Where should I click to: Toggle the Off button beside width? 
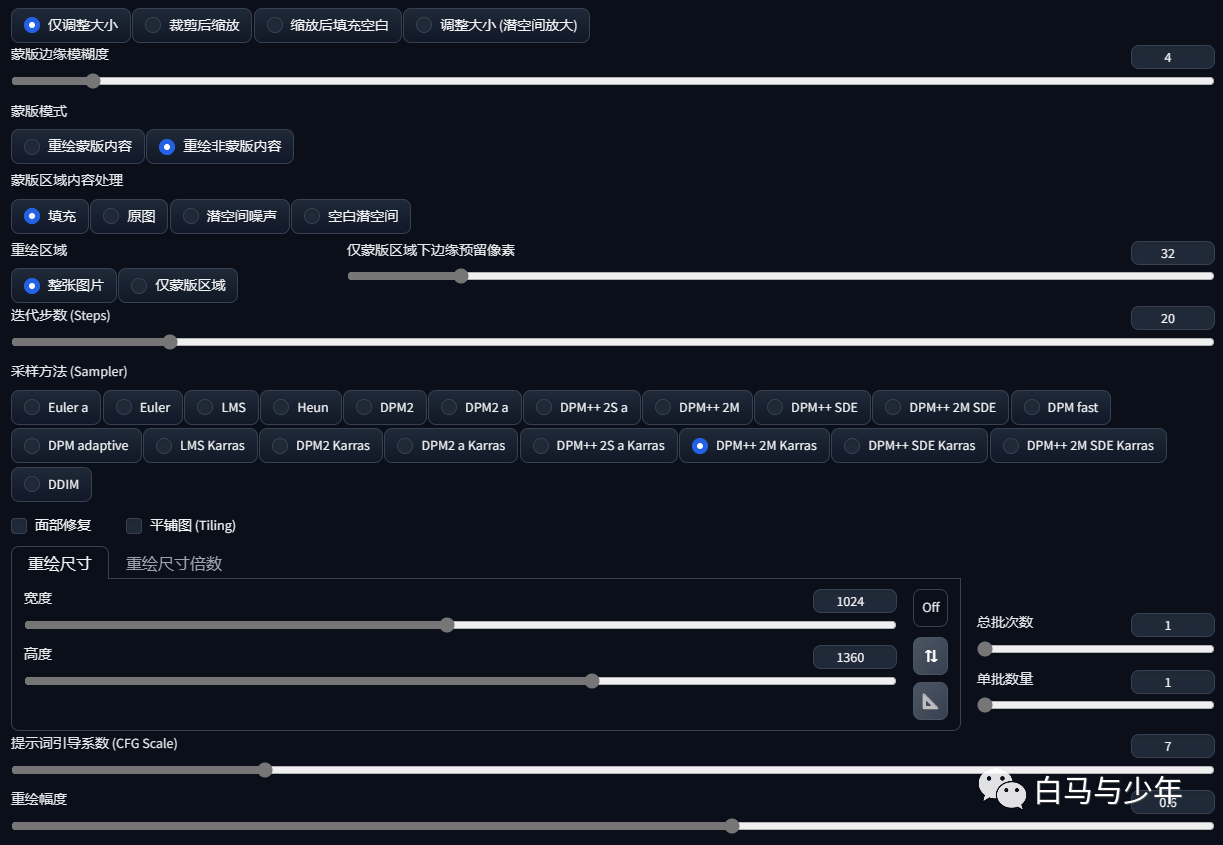[930, 607]
